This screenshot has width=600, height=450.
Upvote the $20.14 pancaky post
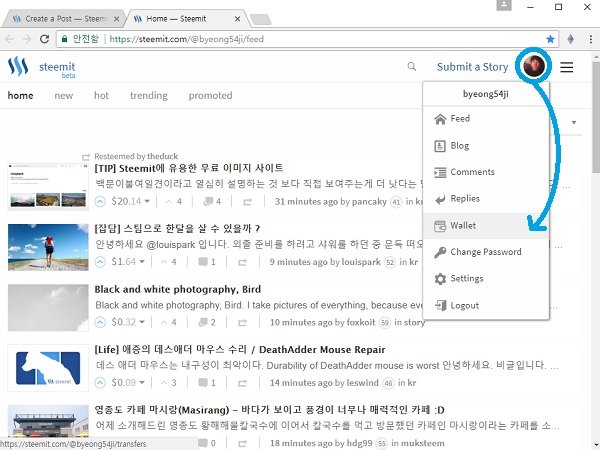point(100,202)
